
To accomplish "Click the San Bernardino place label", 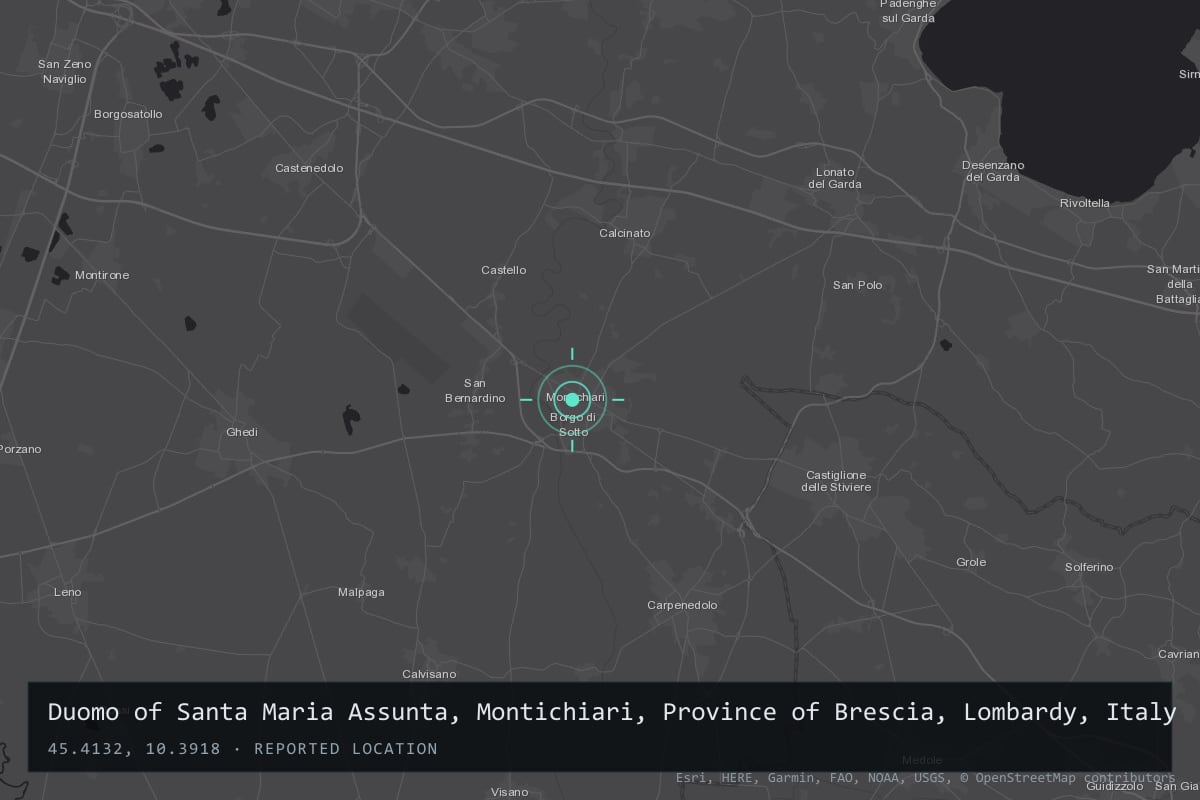I will [x=475, y=390].
